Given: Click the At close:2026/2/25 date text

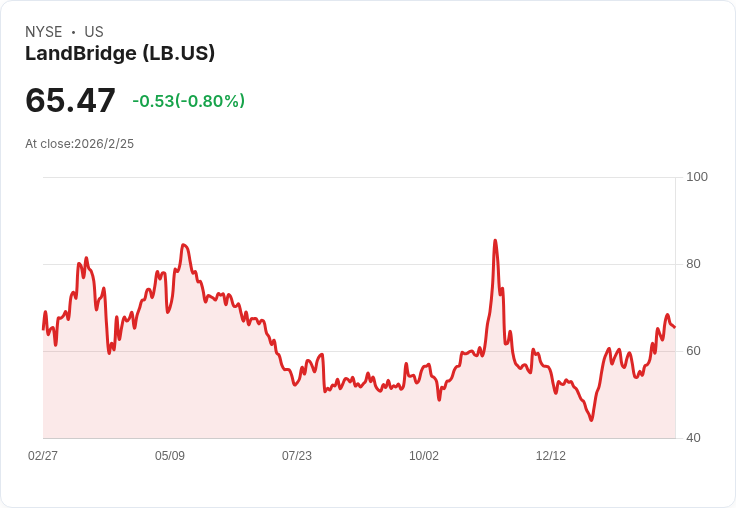Looking at the screenshot, I should 80,144.
